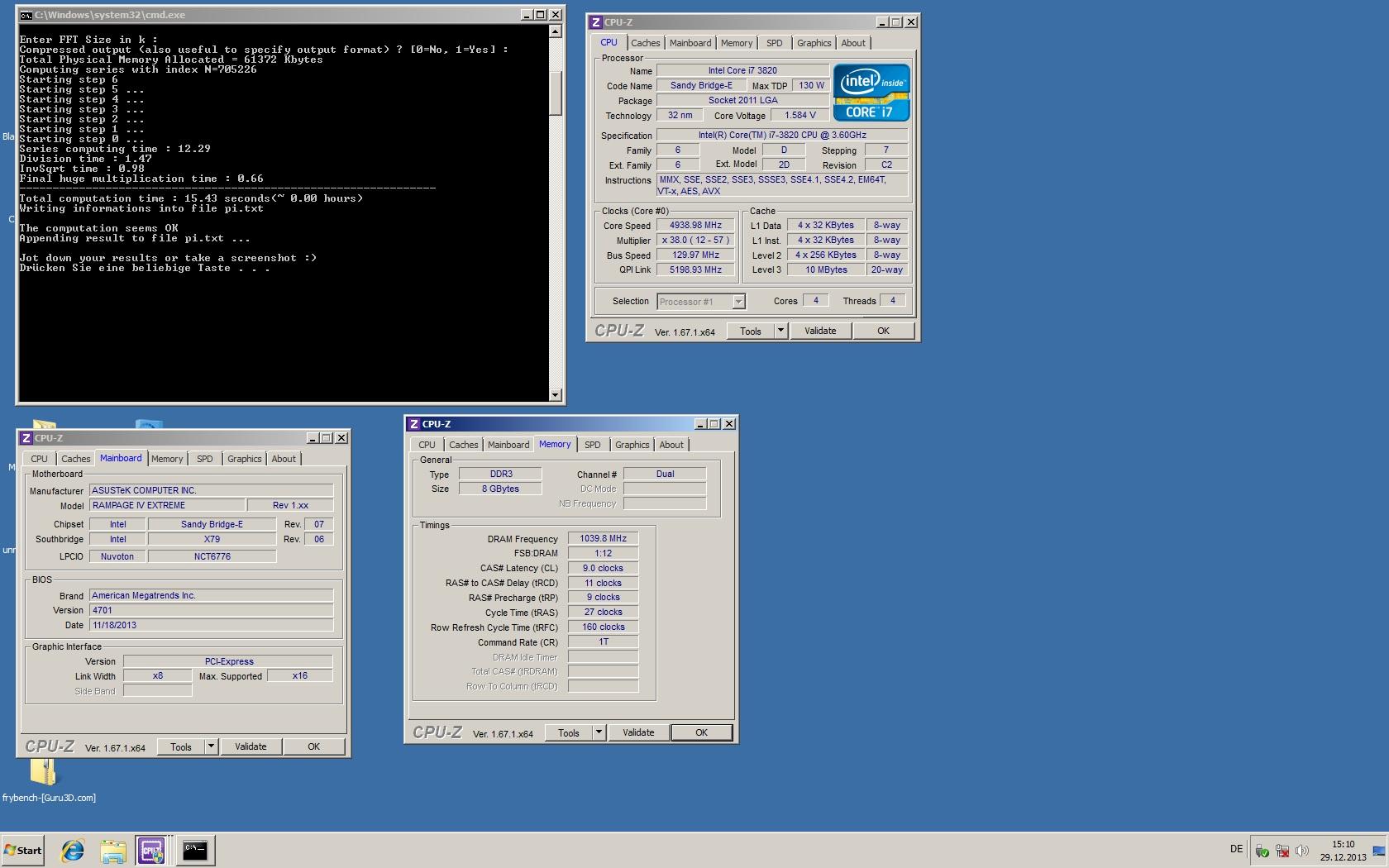The width and height of the screenshot is (1389, 868).
Task: Click the CAS# Latency value 9.0 clocks
Action: pyautogui.click(x=604, y=568)
